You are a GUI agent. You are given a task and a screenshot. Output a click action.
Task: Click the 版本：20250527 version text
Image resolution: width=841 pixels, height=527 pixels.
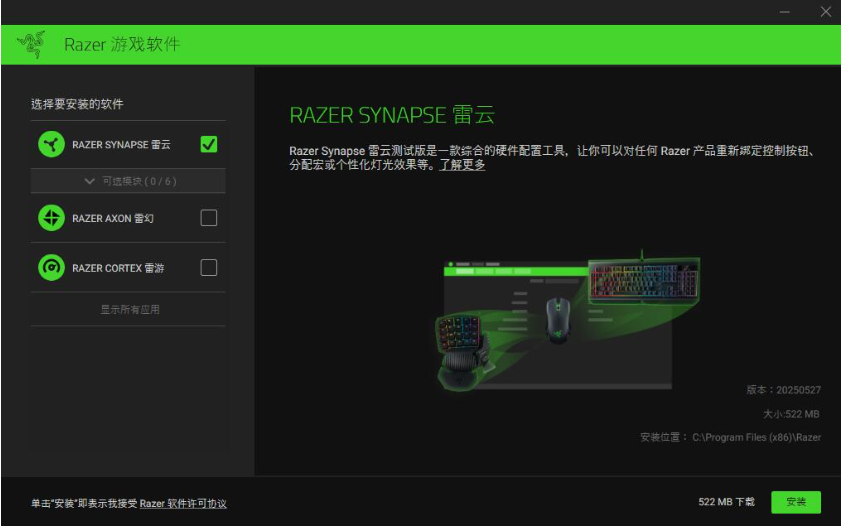pyautogui.click(x=784, y=390)
